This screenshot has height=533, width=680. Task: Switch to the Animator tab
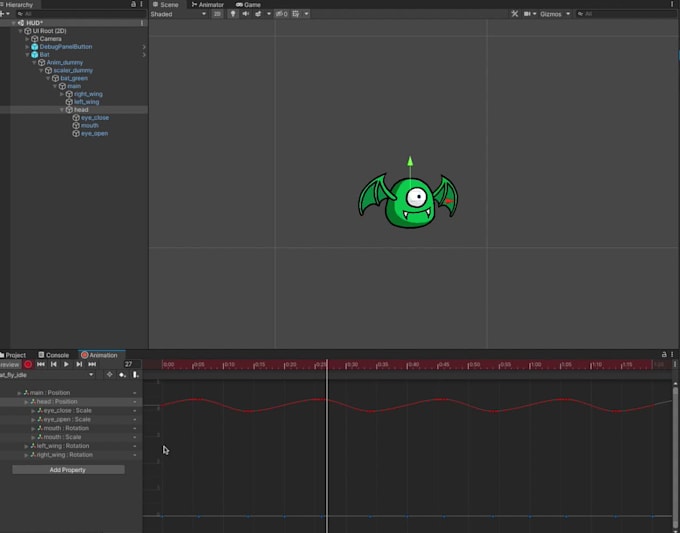(208, 4)
